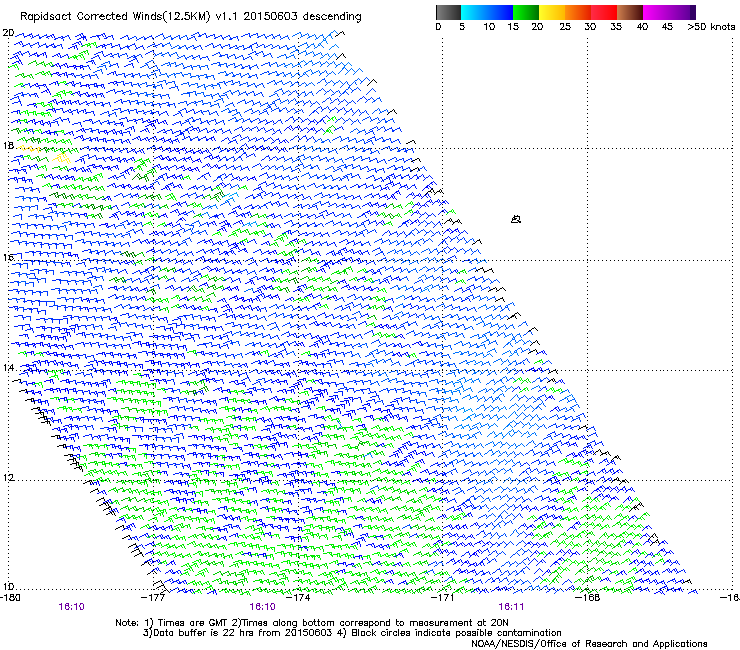Click the small black island outline marker
Viewport: 740px width, 650px height.
point(516,219)
